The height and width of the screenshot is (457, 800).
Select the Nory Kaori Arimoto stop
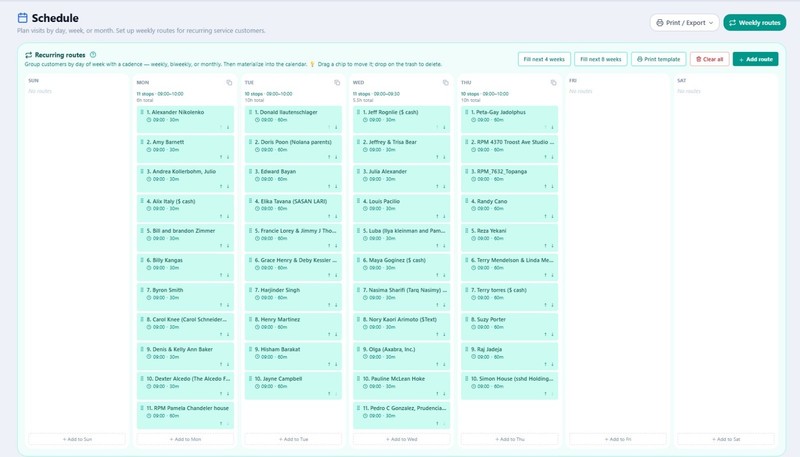point(402,326)
